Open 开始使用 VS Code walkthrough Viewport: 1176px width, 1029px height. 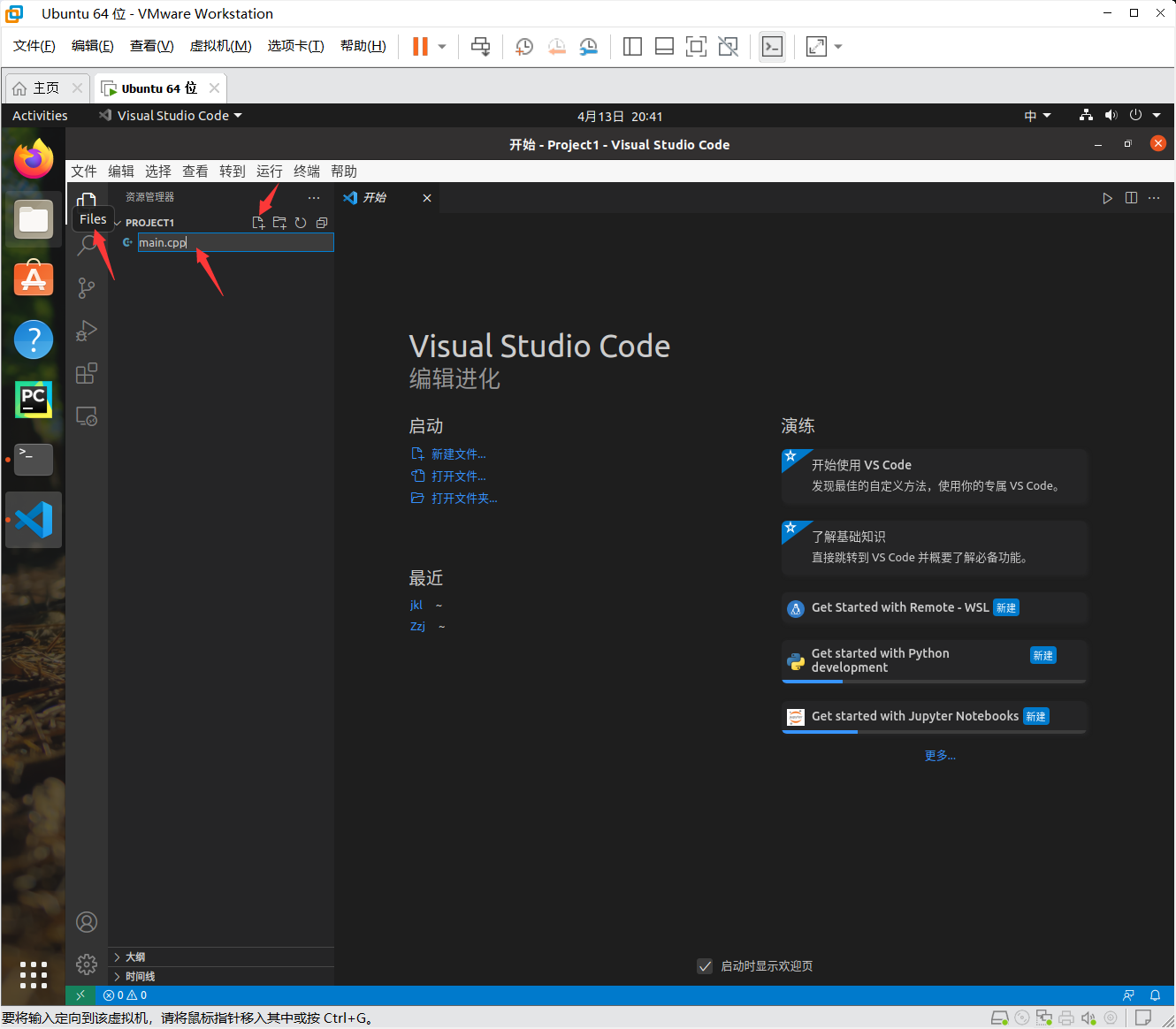point(935,475)
